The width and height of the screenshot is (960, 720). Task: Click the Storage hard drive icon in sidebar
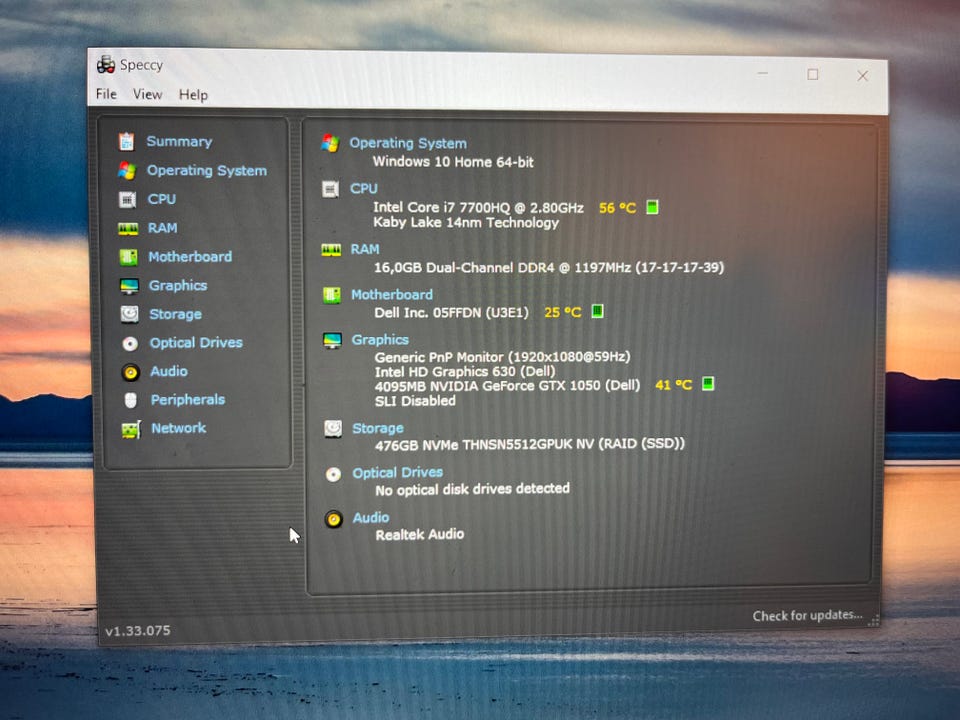[130, 314]
